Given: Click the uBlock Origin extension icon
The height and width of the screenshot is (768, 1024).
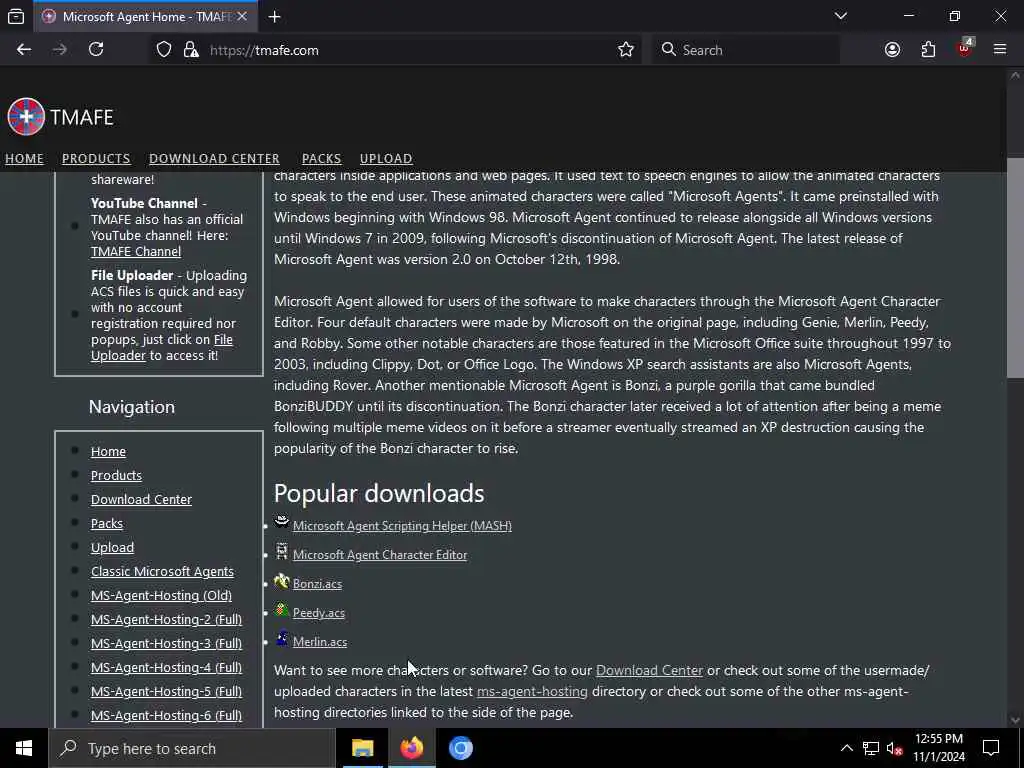Looking at the screenshot, I should pos(965,48).
